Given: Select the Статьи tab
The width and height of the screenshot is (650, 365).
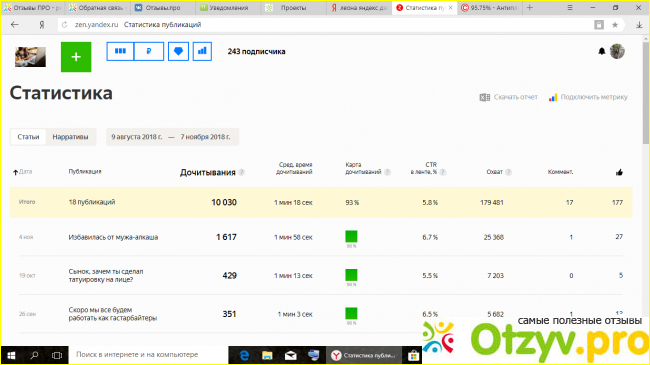Looking at the screenshot, I should (x=28, y=137).
